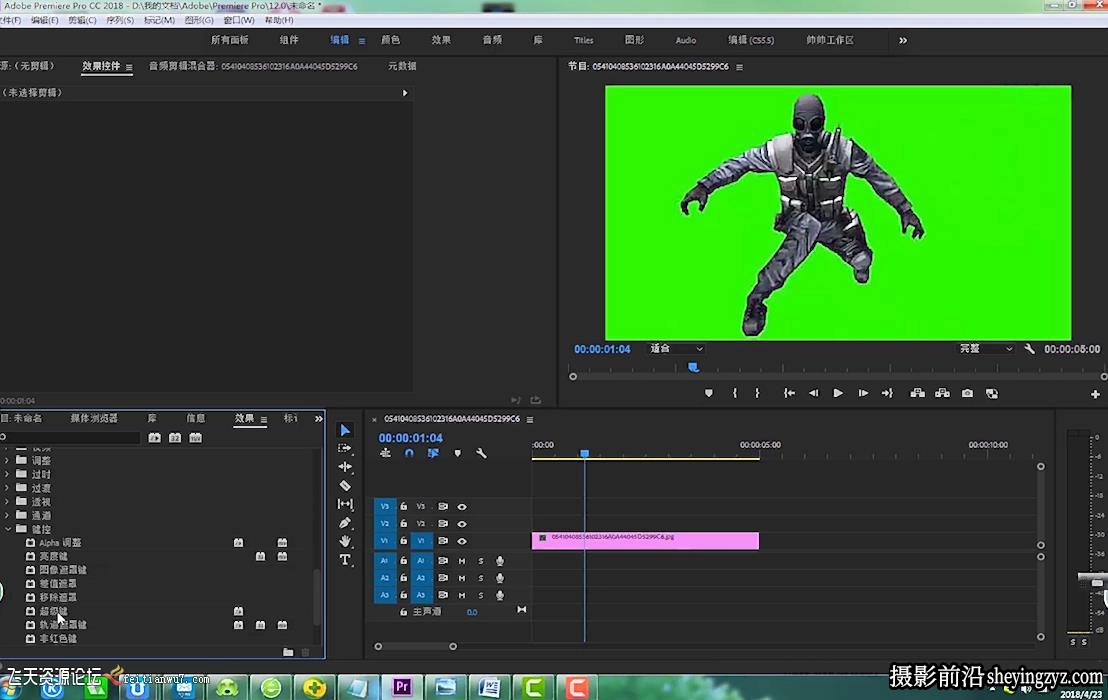1108x700 pixels.
Task: Toggle linked selection in timeline
Action: pyautogui.click(x=433, y=453)
